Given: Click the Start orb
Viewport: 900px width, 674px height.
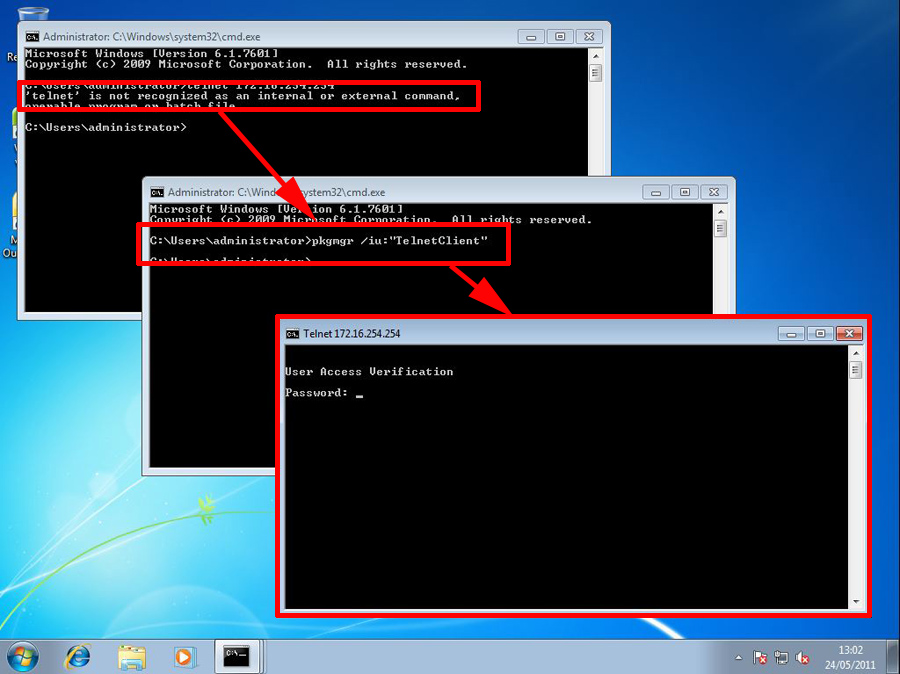Looking at the screenshot, I should tap(22, 657).
